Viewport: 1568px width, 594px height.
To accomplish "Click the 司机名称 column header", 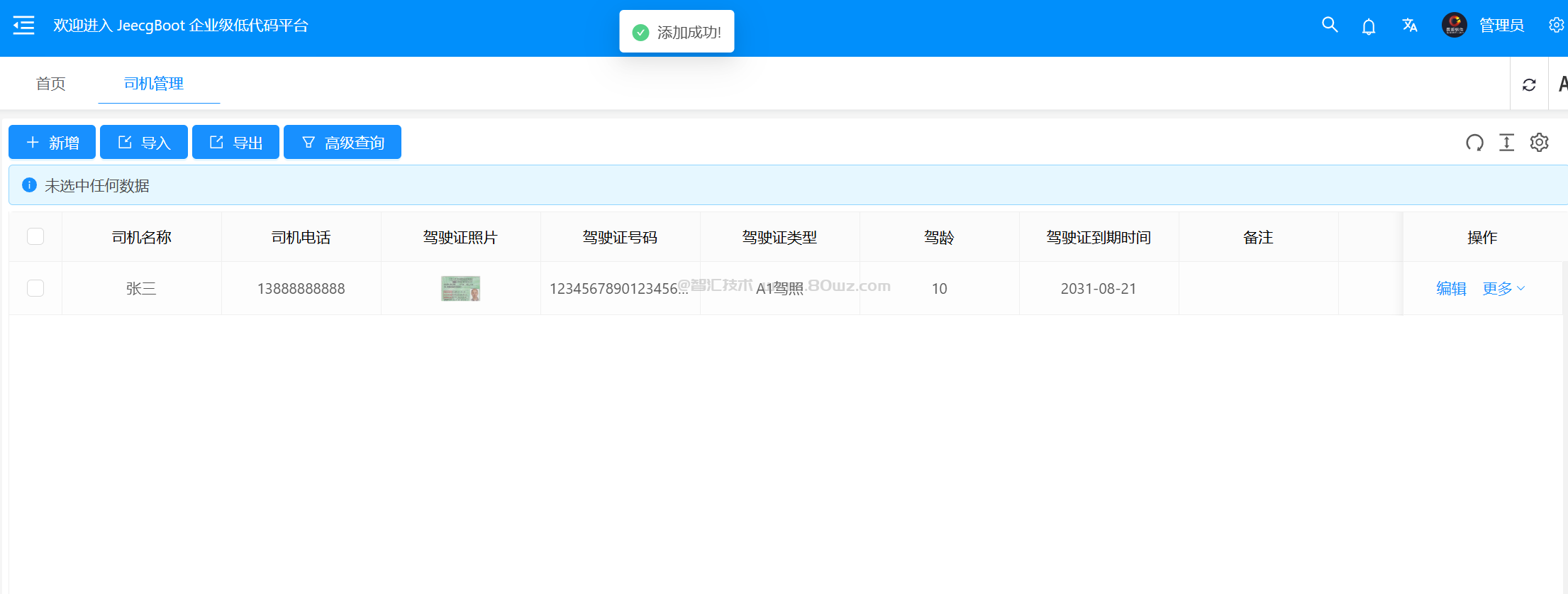I will [142, 237].
